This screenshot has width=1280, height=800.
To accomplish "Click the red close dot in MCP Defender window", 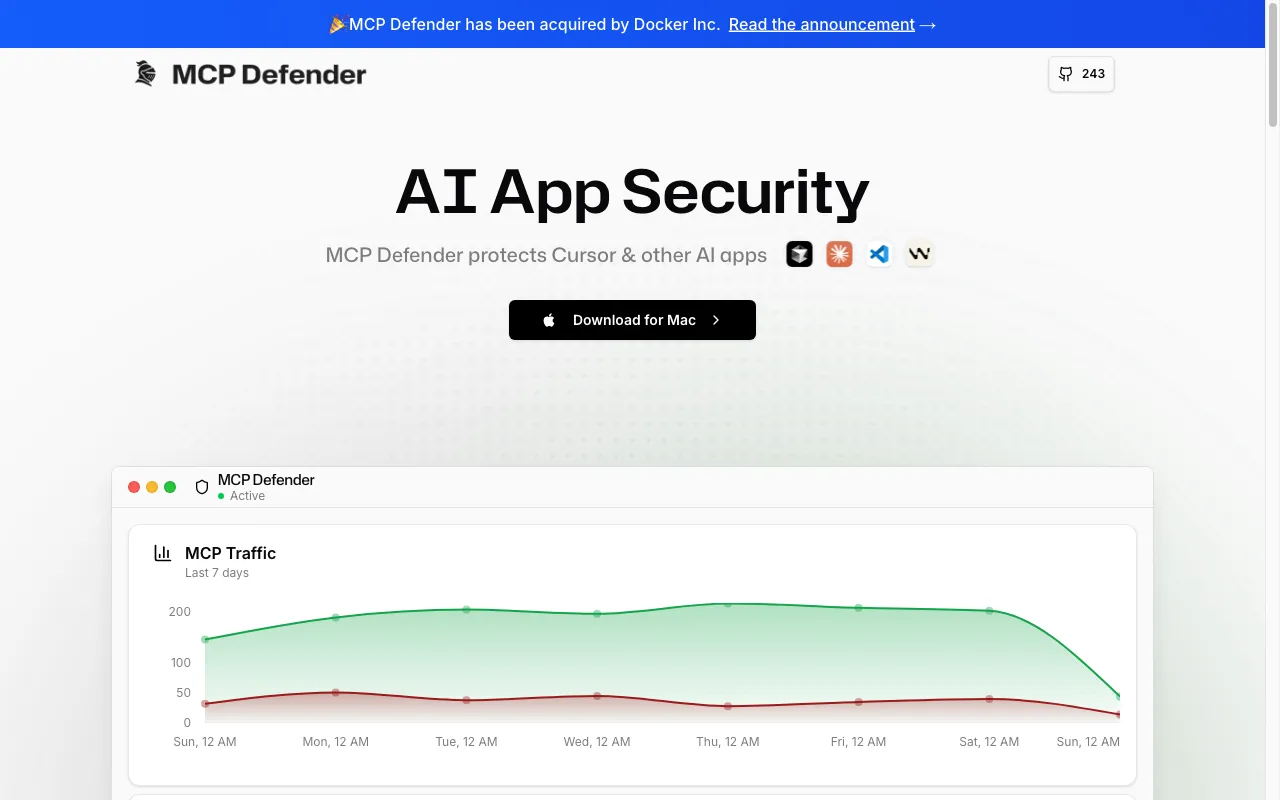I will (x=134, y=487).
